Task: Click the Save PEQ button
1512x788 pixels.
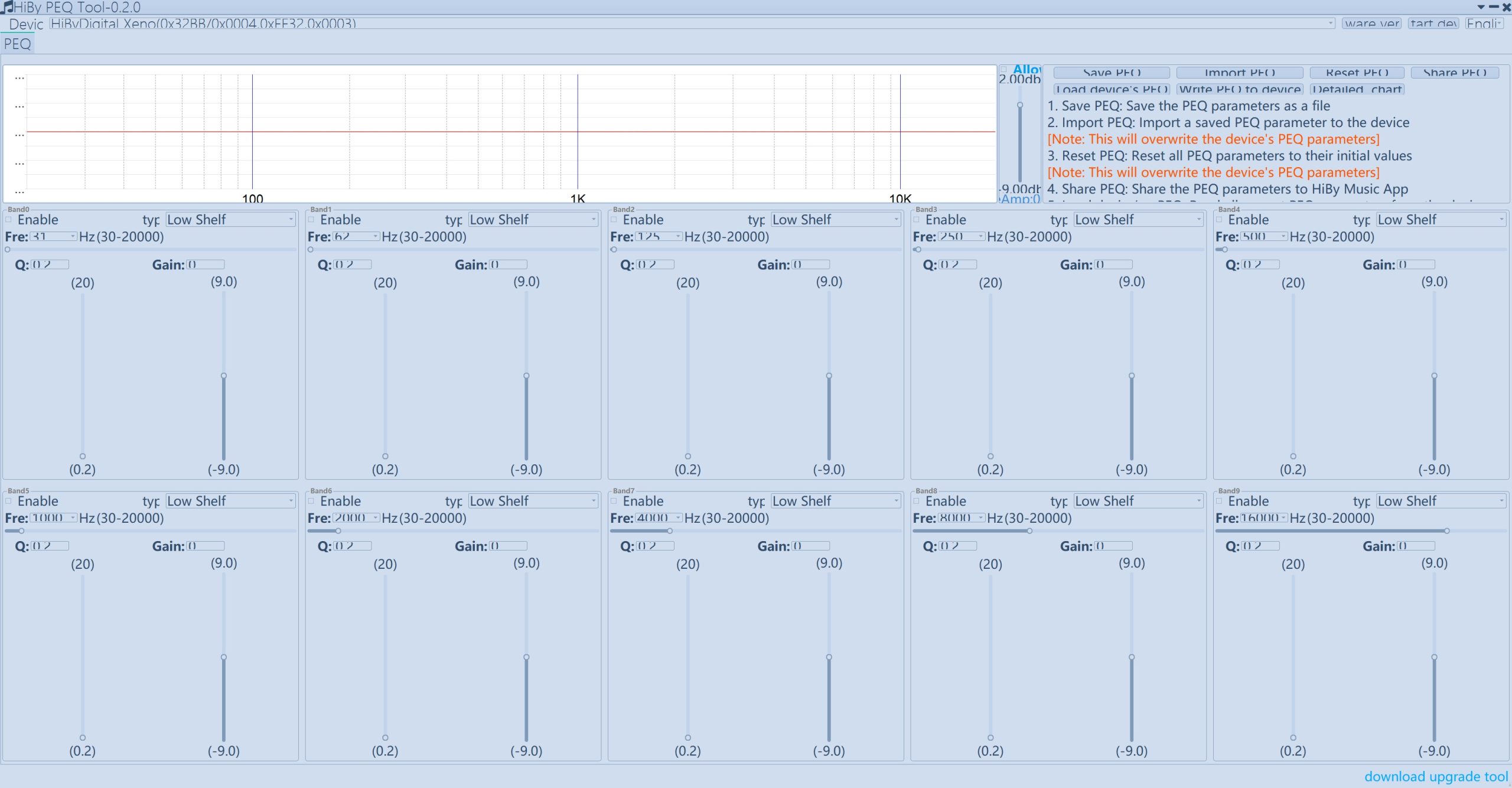Action: (1111, 73)
